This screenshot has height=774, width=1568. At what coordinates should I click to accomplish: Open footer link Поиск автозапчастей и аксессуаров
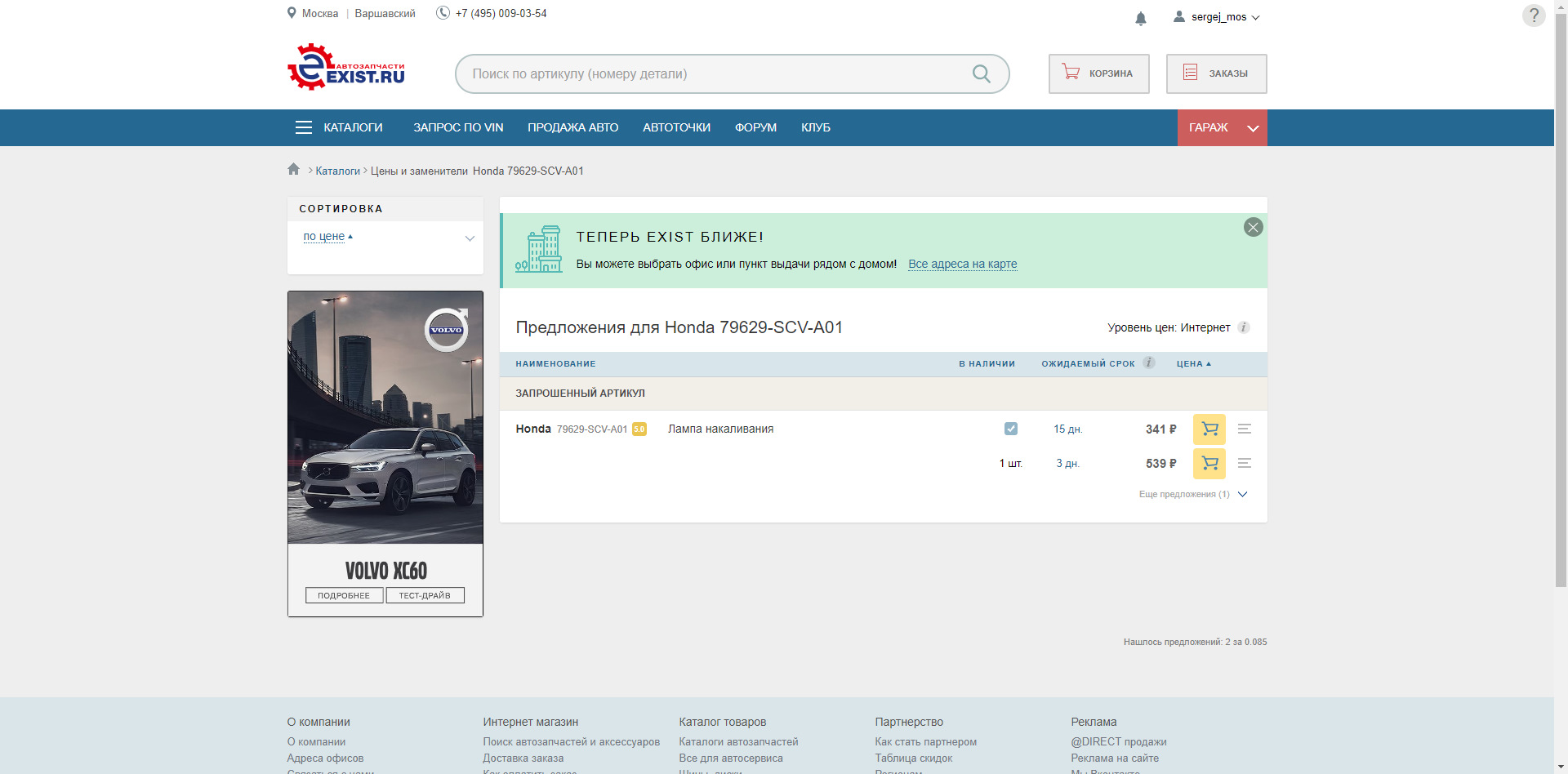[571, 741]
